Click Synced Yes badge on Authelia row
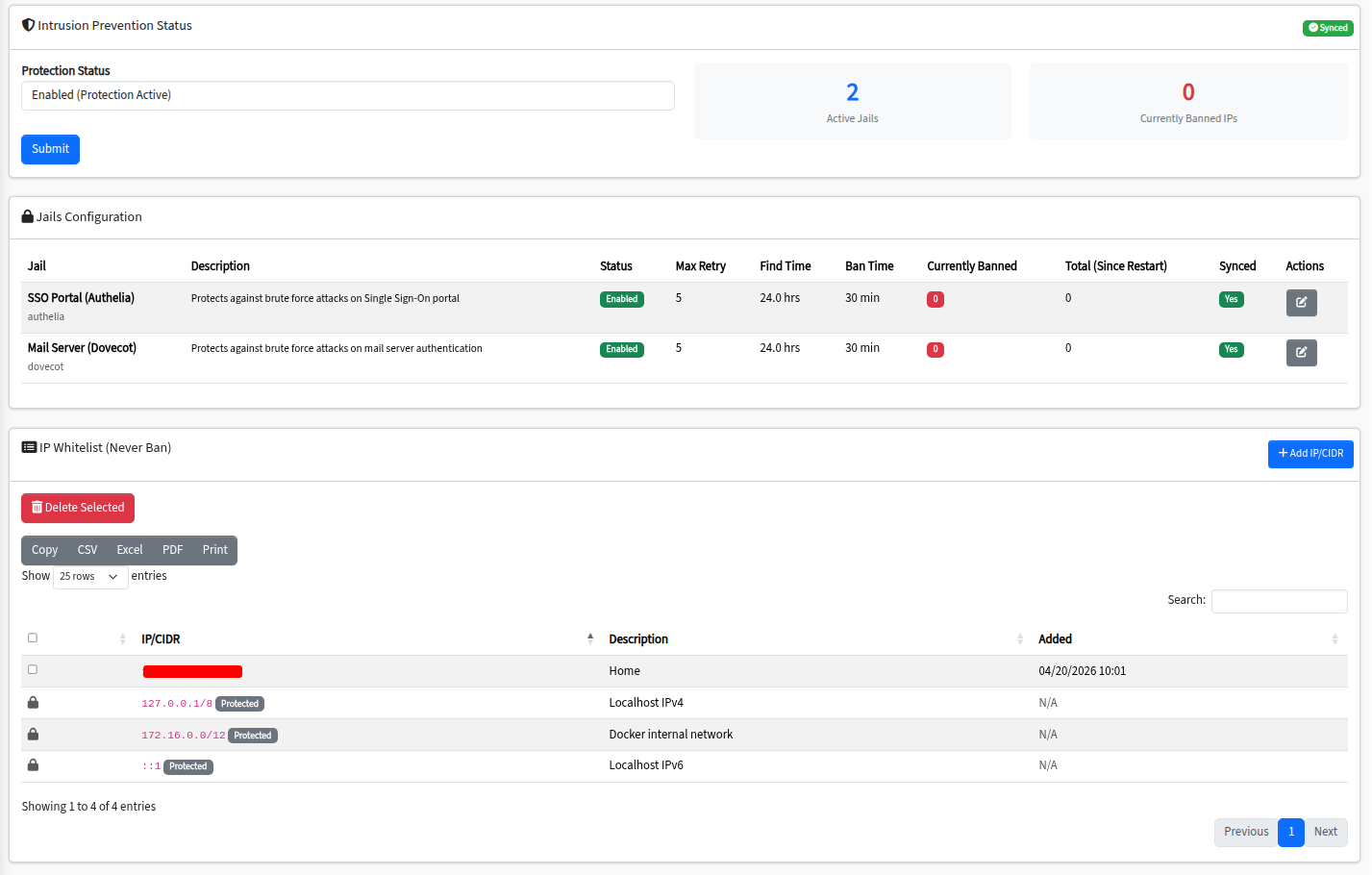The image size is (1372, 875). (x=1232, y=299)
